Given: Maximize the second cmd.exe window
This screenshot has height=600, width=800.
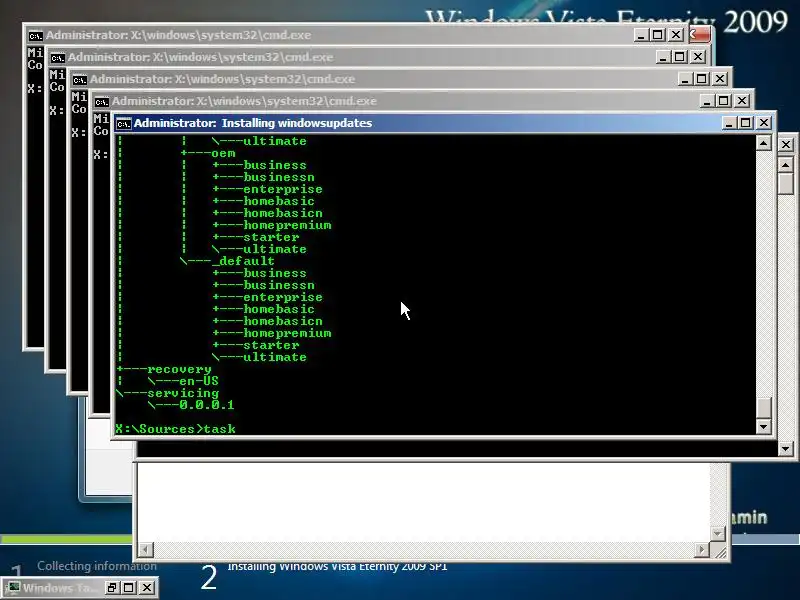Looking at the screenshot, I should pos(680,57).
